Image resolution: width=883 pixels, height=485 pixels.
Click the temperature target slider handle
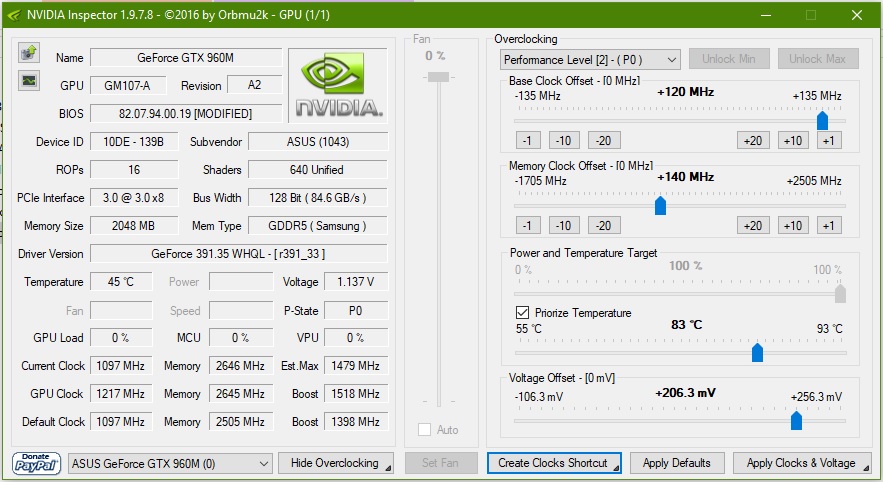click(x=757, y=352)
